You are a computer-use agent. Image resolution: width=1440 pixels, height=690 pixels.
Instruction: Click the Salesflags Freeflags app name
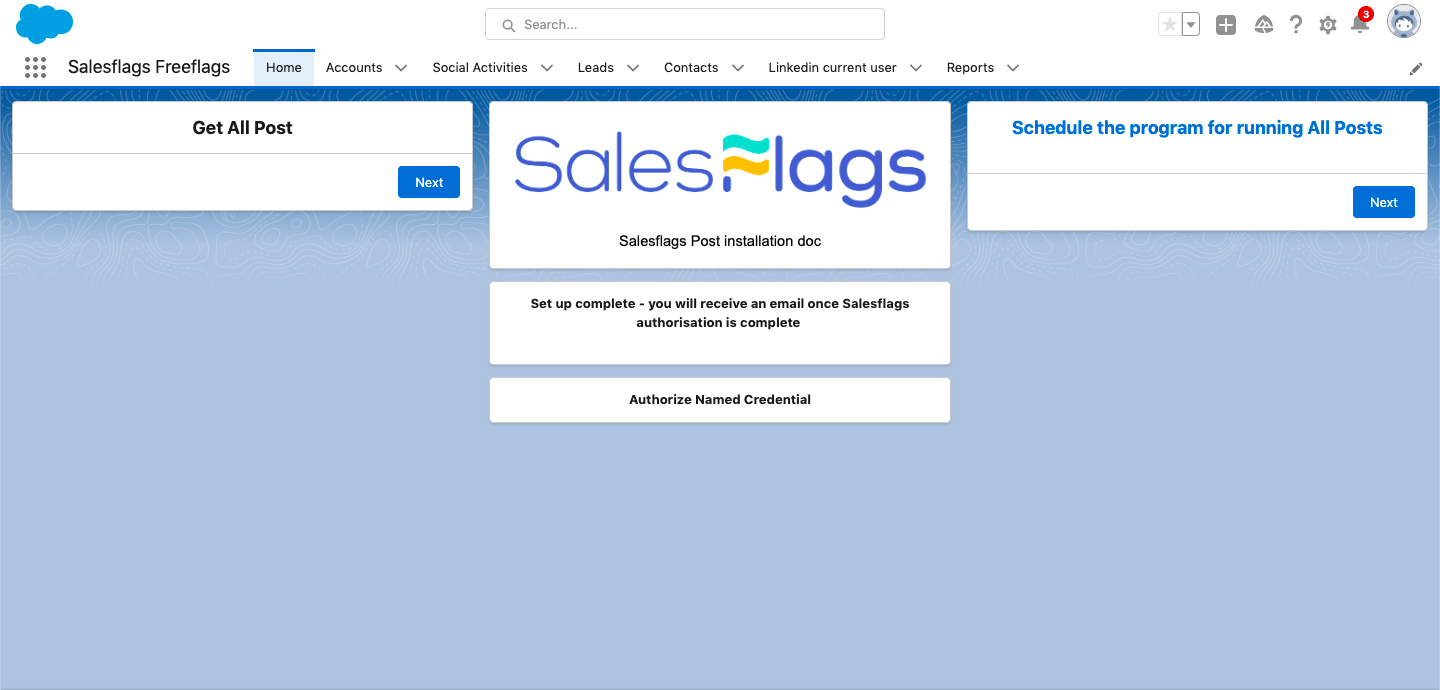[149, 67]
